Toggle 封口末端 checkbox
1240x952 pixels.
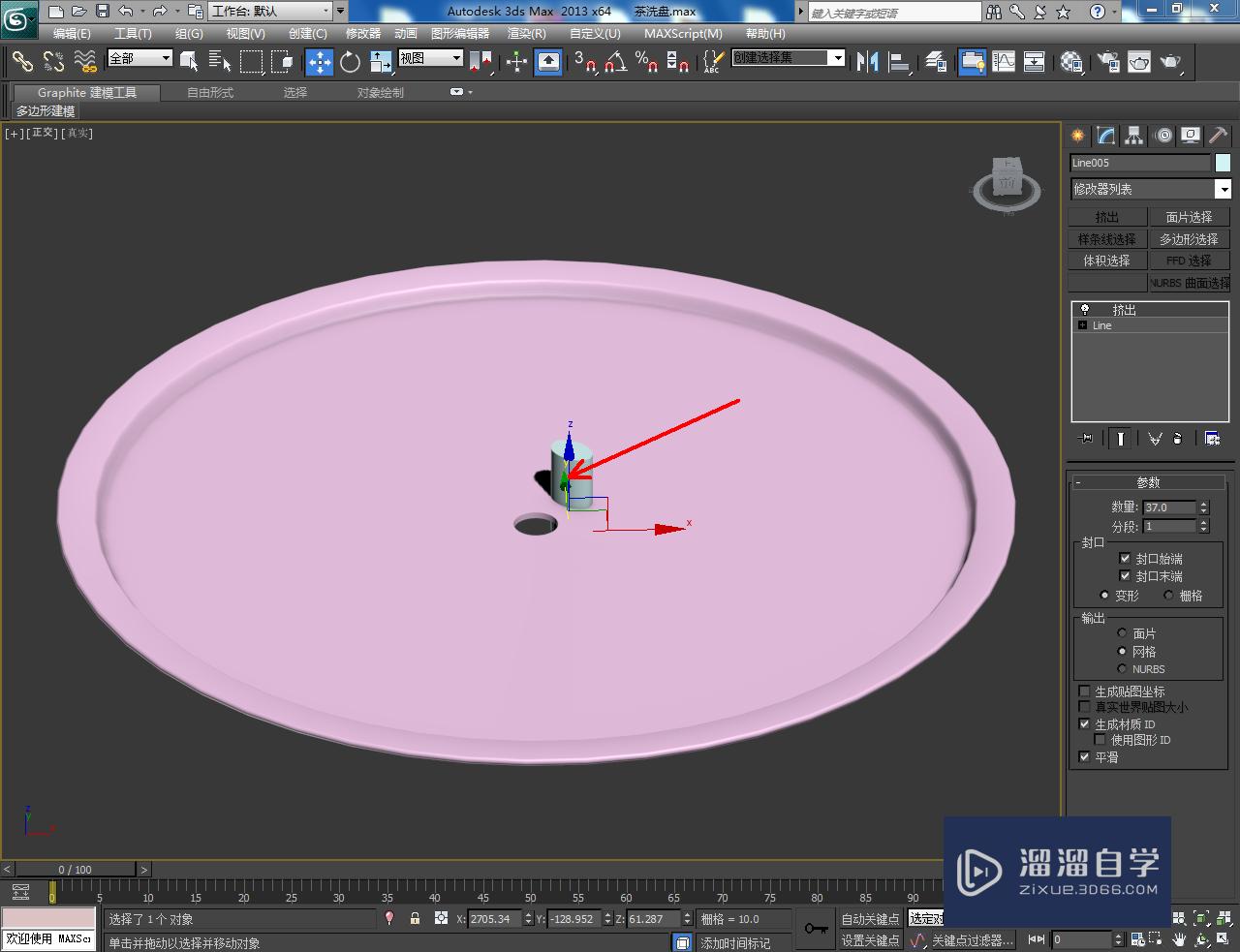point(1125,575)
